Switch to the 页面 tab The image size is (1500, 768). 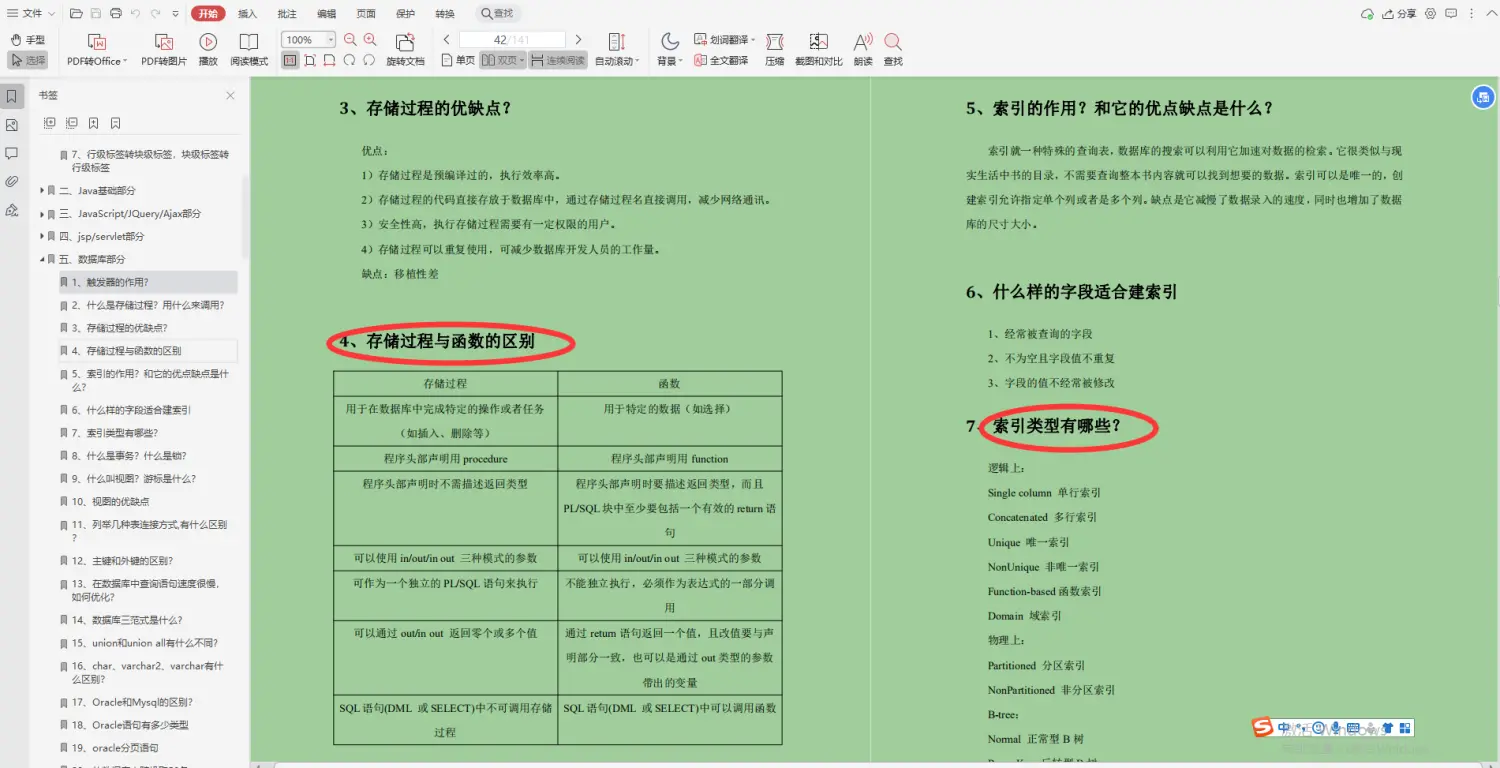click(366, 13)
